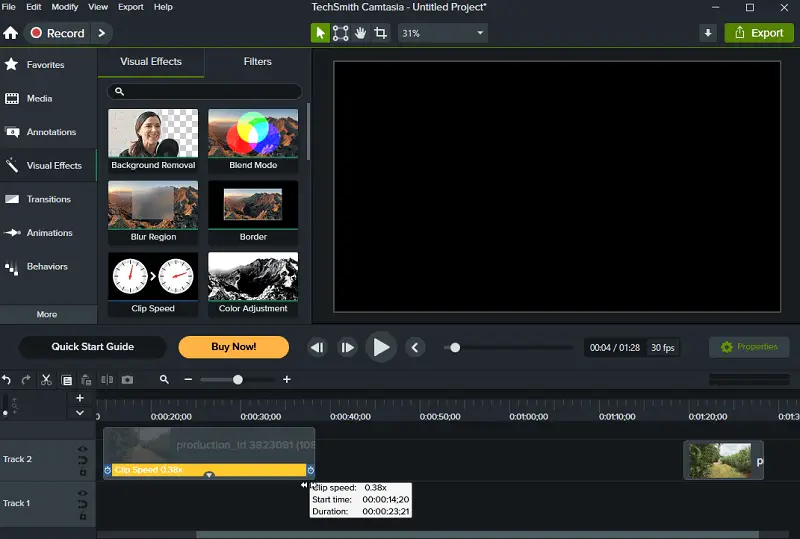The image size is (800, 539).
Task: Redo the last undone action
Action: (x=26, y=380)
